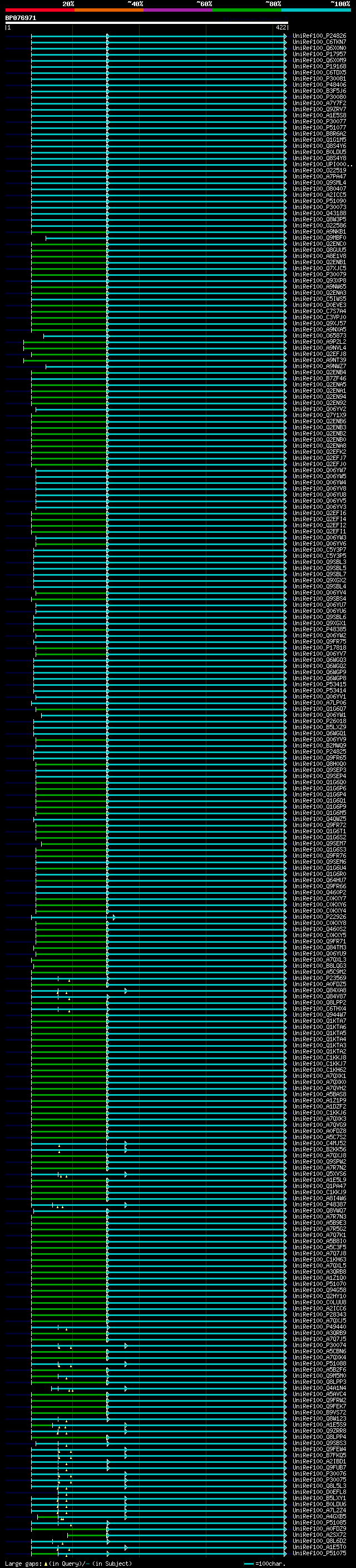Select hit UniRef100_A7Y7F2
Viewport: 356px width, 1568px height.
pyautogui.click(x=319, y=103)
